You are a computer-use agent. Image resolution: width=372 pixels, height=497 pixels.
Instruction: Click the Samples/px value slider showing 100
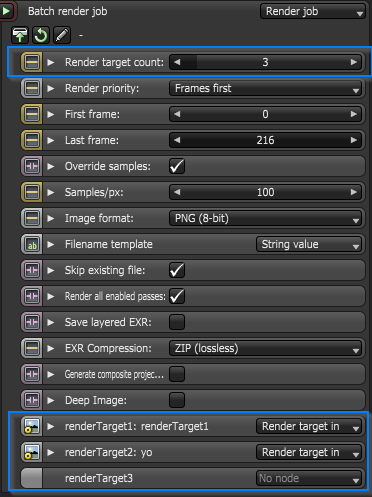(266, 192)
